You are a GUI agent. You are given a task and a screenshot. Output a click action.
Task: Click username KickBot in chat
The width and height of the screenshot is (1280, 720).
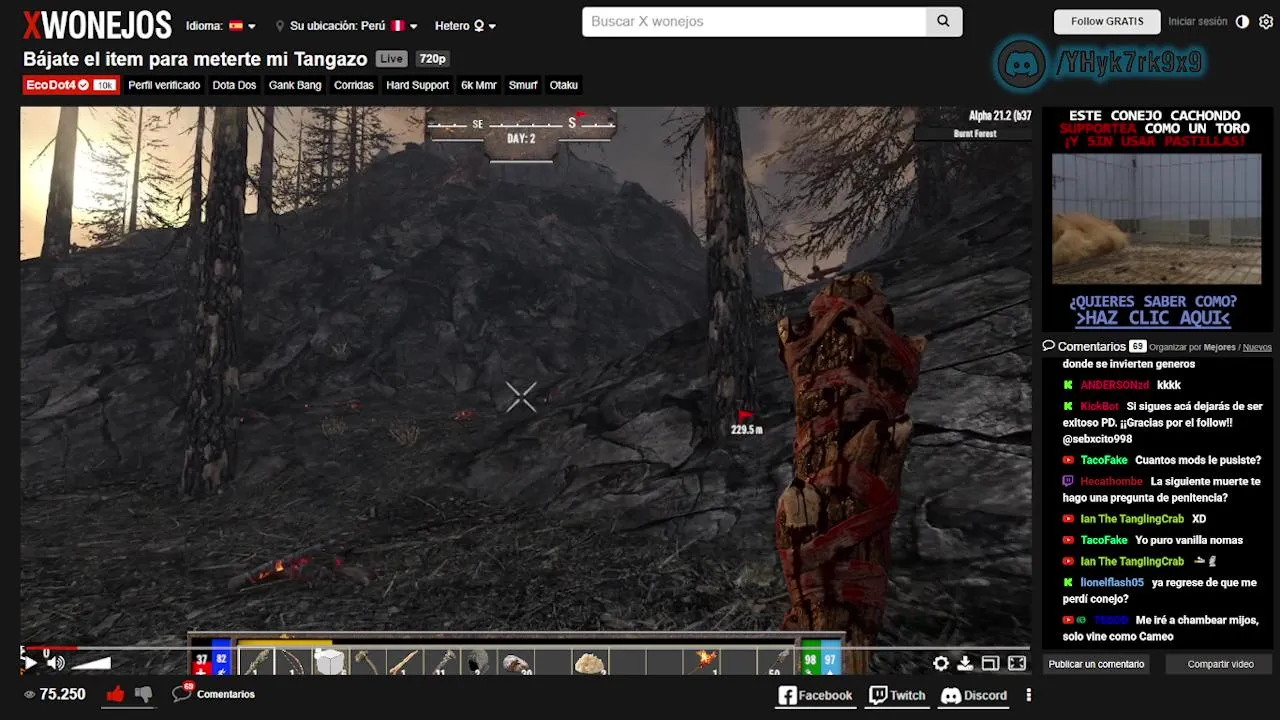tap(1099, 406)
